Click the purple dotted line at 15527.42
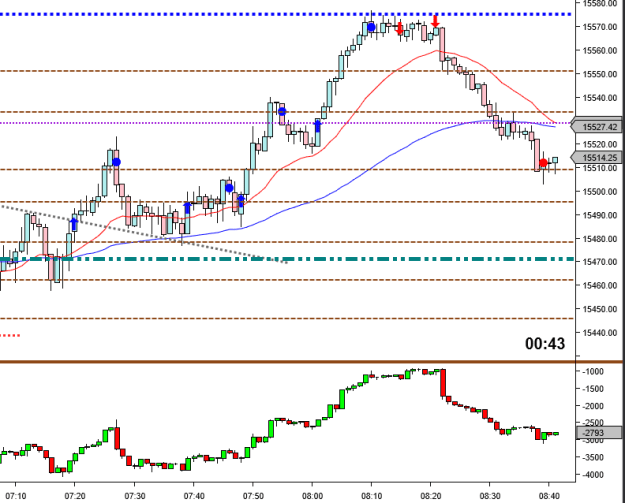 [287, 123]
